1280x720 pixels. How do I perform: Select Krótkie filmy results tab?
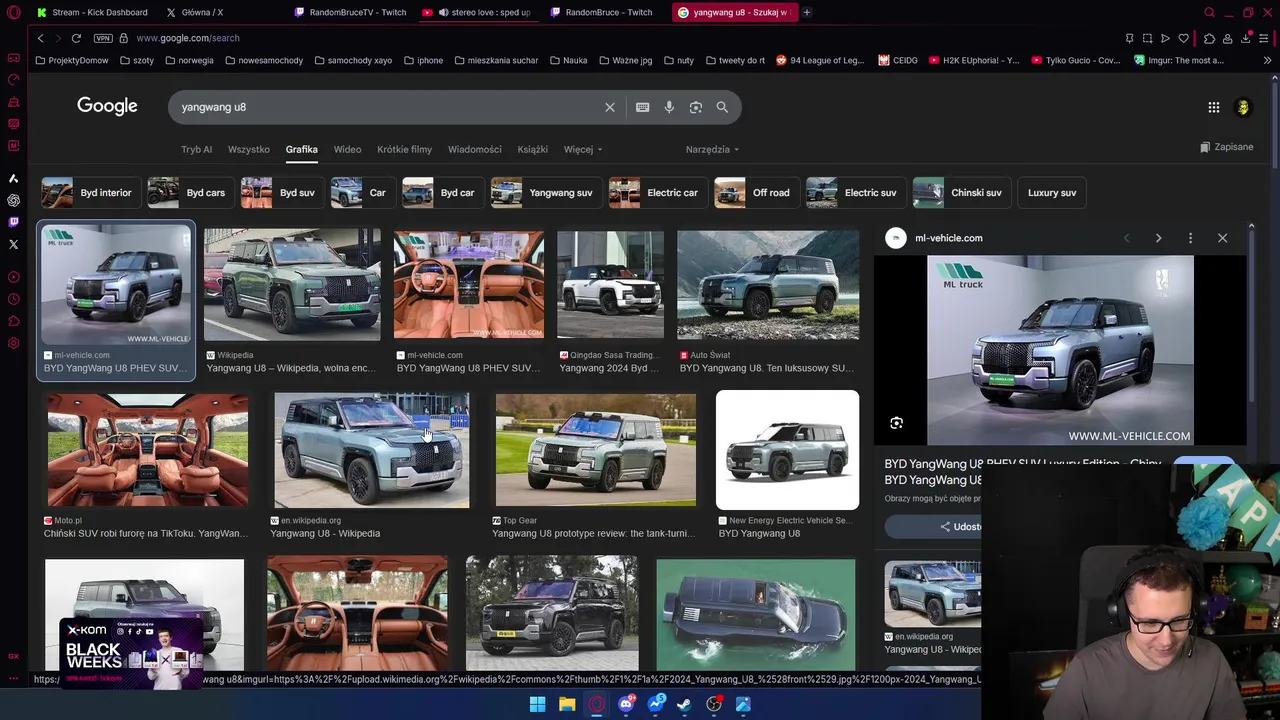point(404,149)
